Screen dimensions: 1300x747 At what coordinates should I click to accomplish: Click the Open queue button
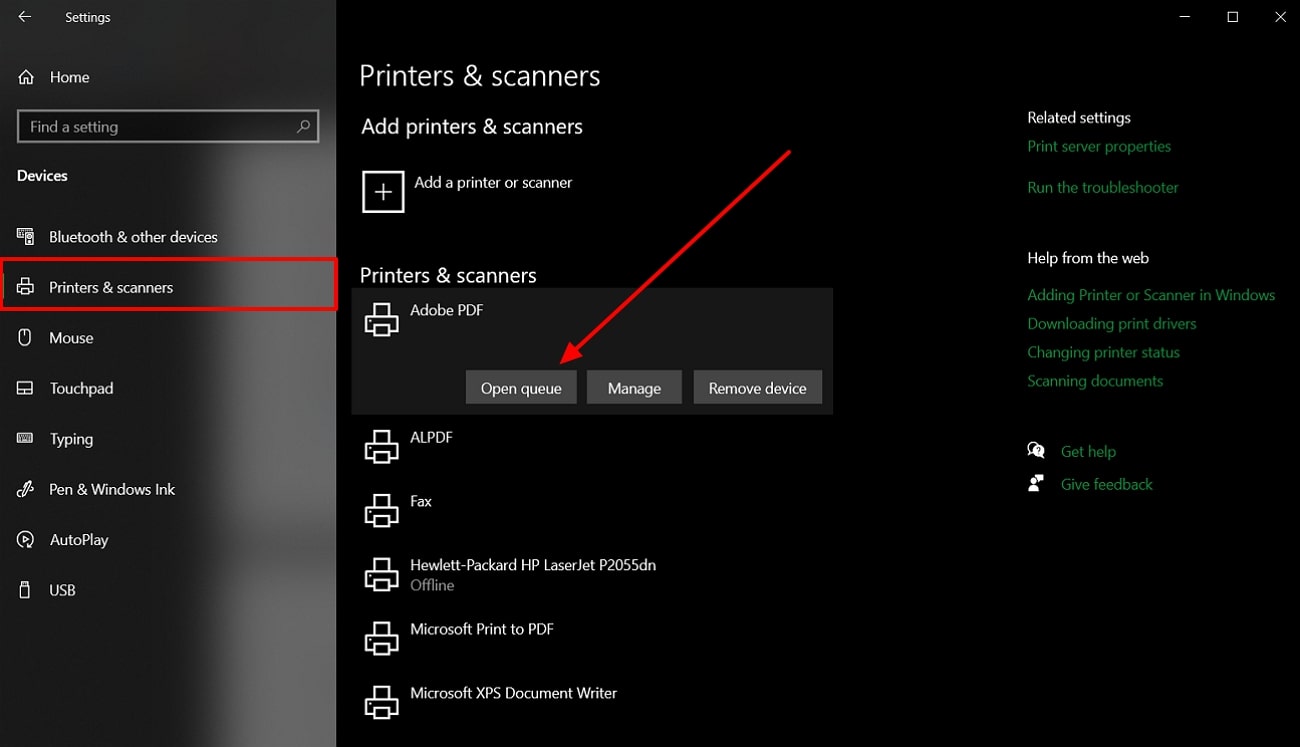(x=521, y=388)
